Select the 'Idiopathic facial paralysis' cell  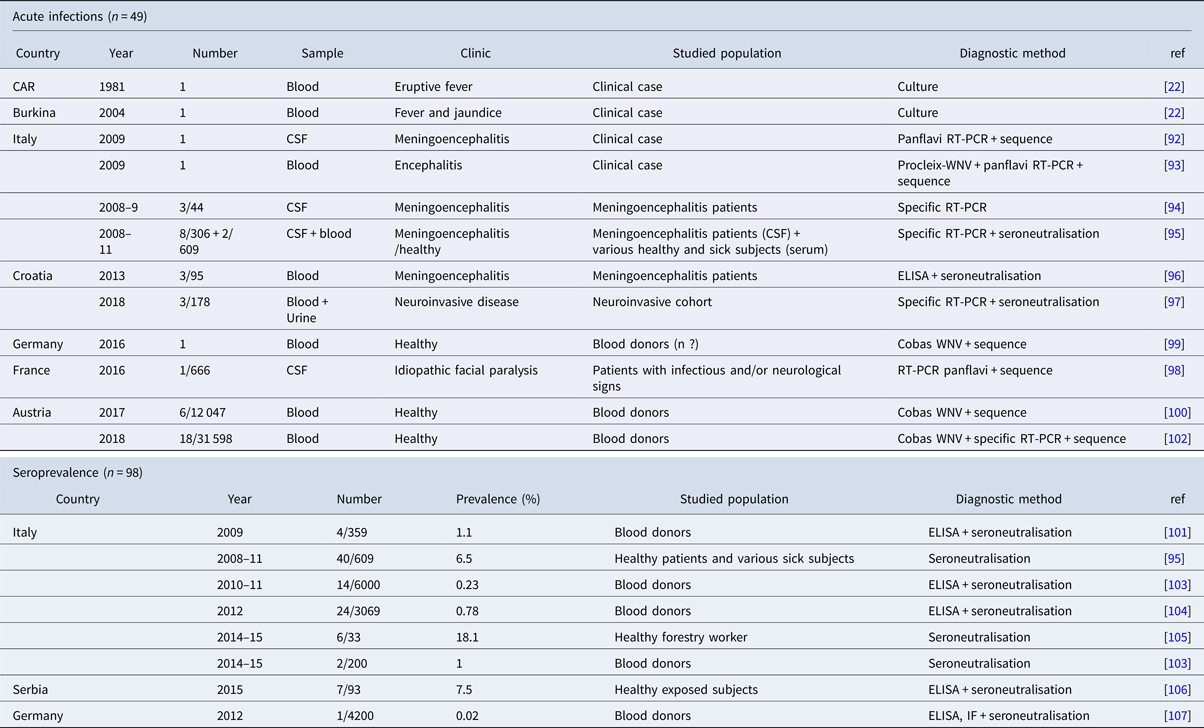coord(466,371)
